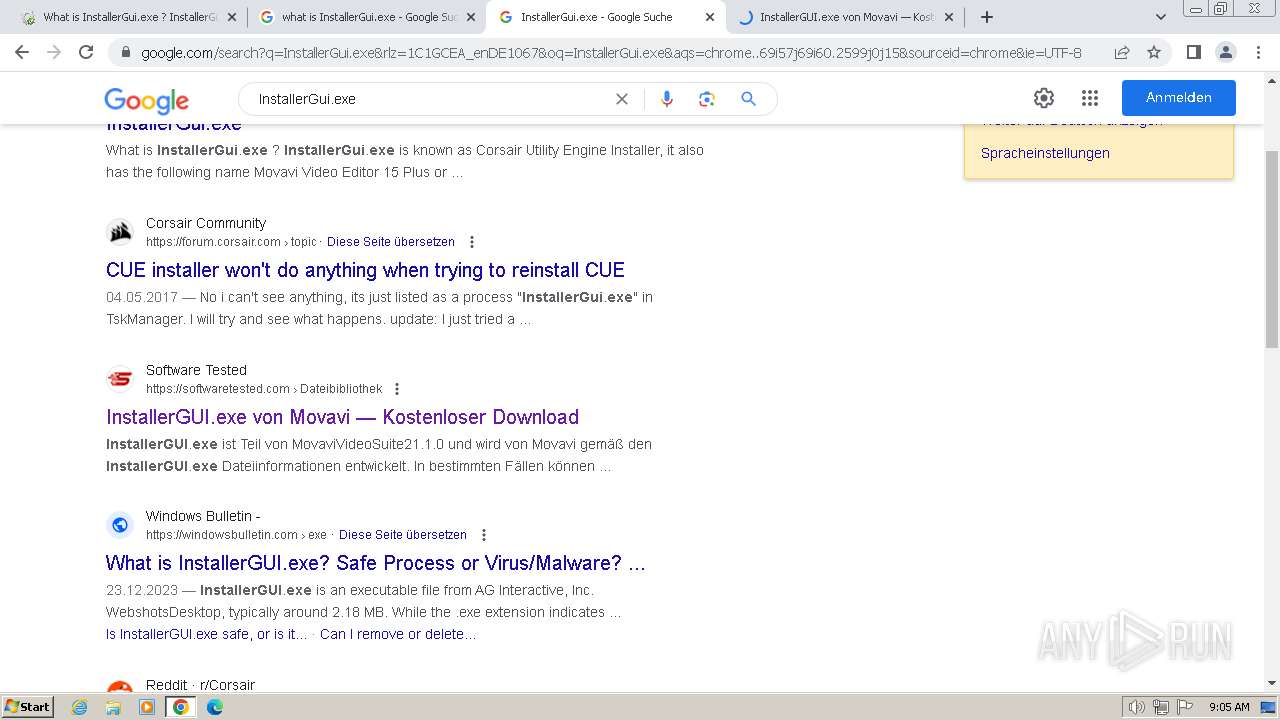Submit search with magnifier icon

748,99
